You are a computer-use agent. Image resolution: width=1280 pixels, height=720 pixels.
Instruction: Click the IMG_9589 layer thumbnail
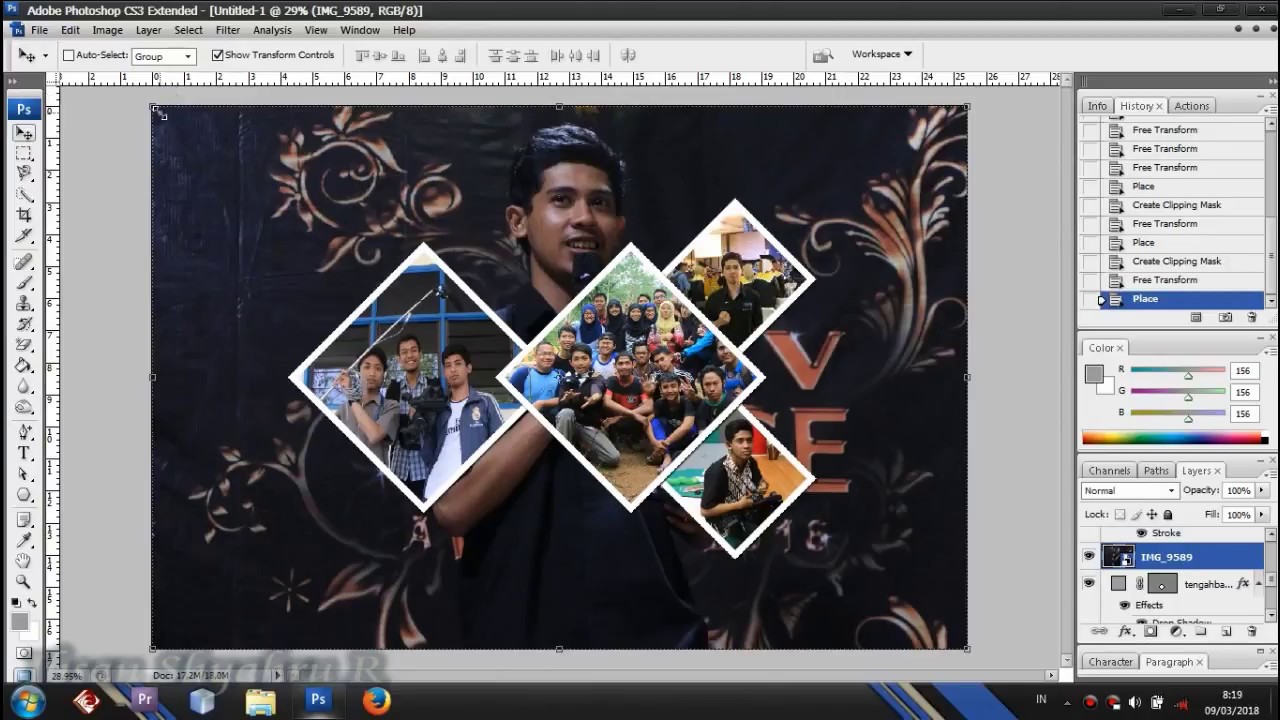1118,557
